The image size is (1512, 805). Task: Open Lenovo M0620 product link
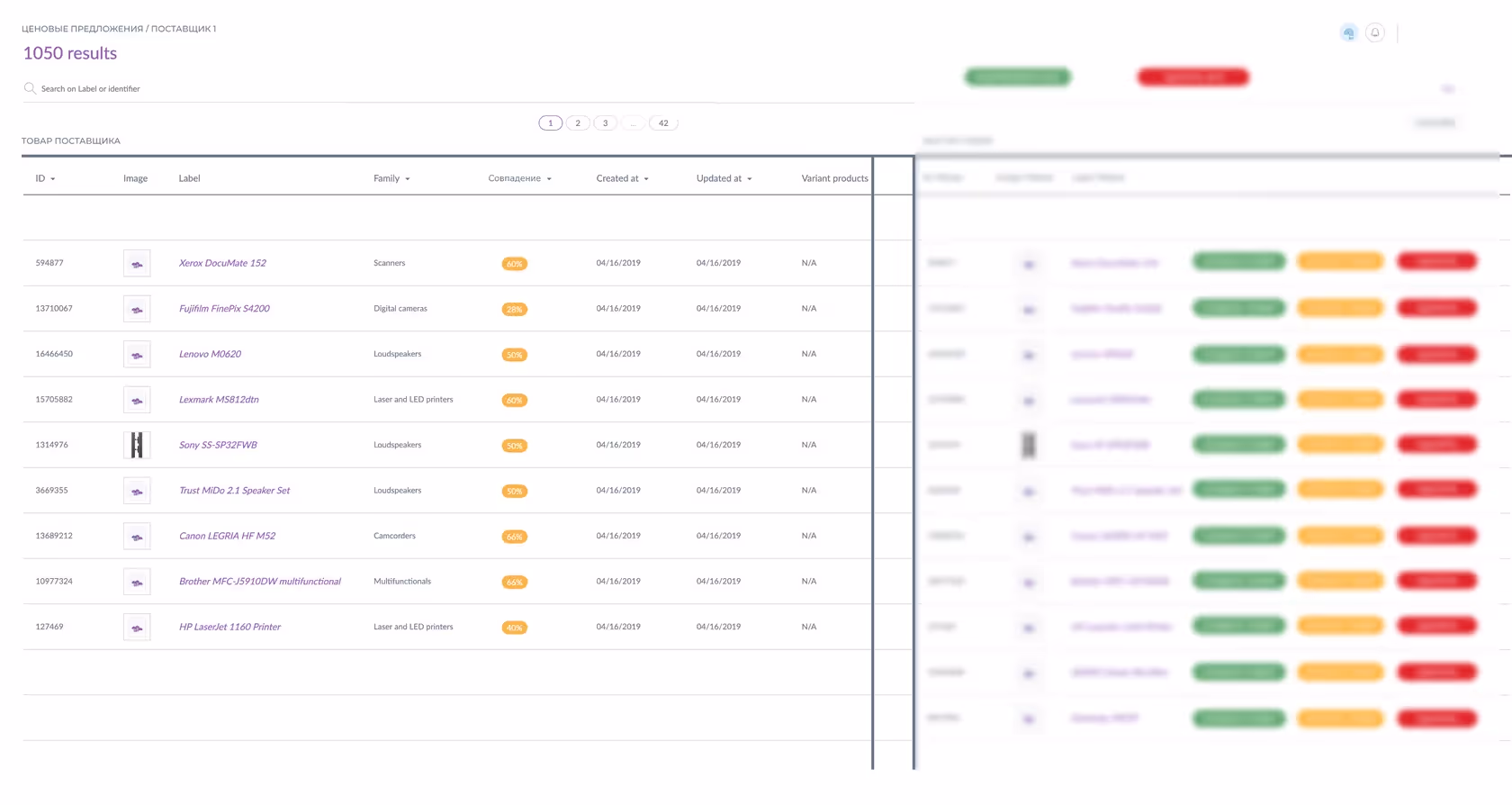[x=210, y=354]
